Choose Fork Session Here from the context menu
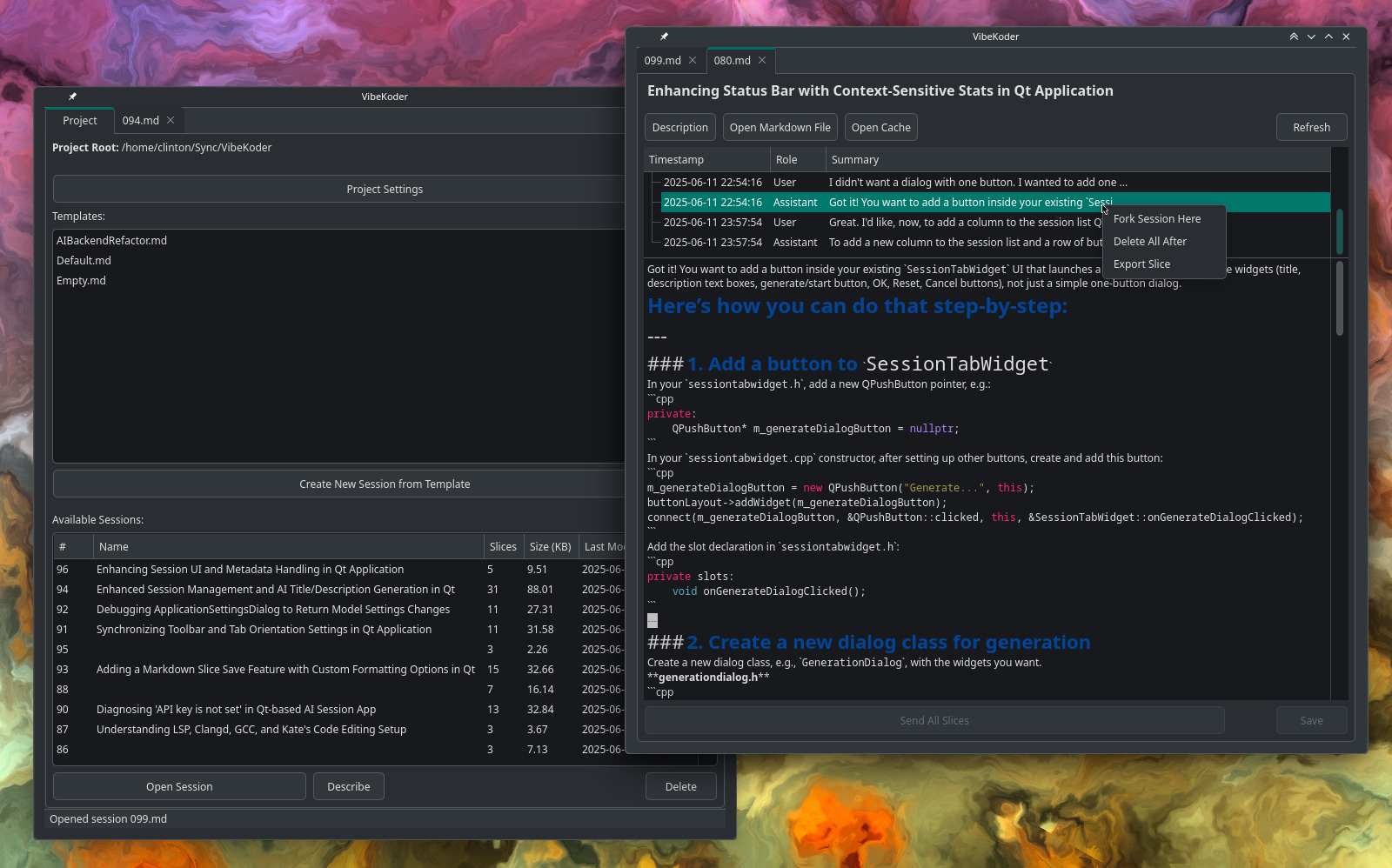Image resolution: width=1392 pixels, height=868 pixels. click(1157, 219)
